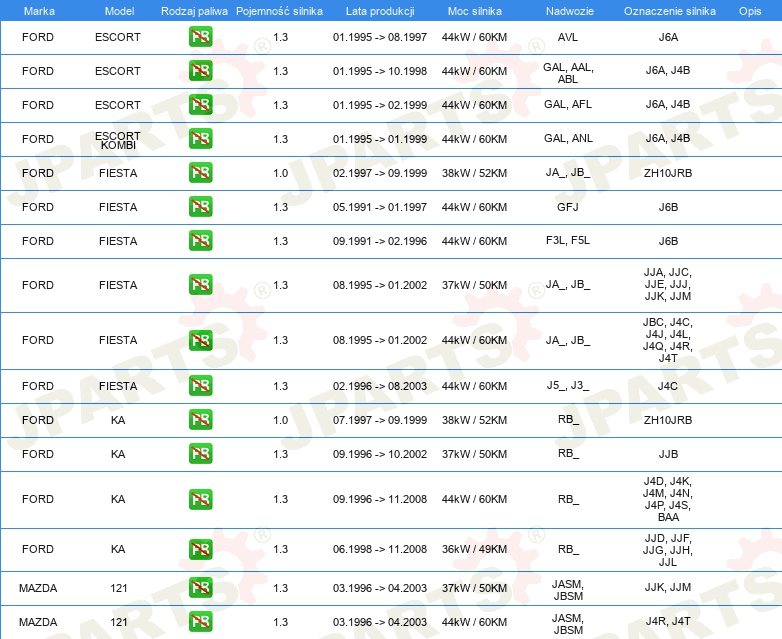
Task: Click the Rodzaj paliwa column header
Action: pos(194,11)
